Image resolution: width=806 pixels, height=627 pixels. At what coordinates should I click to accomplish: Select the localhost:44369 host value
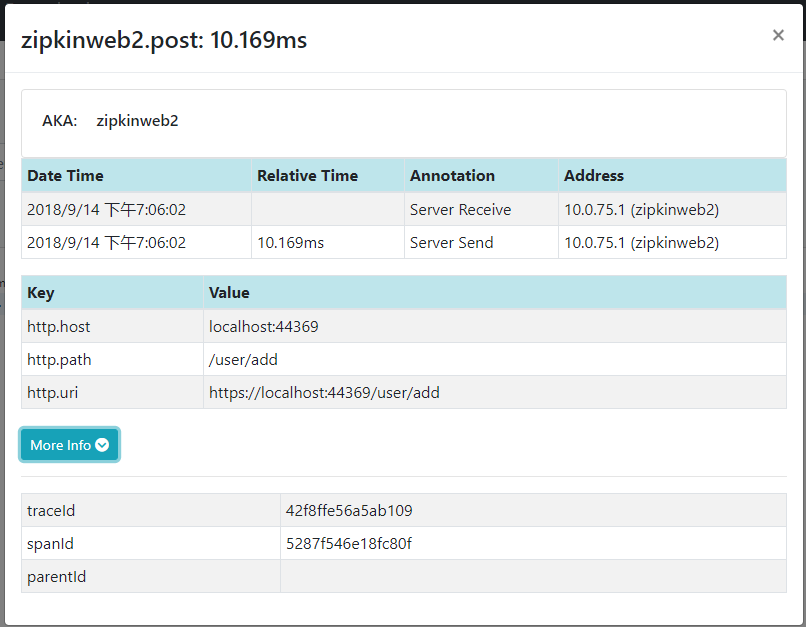click(x=264, y=327)
